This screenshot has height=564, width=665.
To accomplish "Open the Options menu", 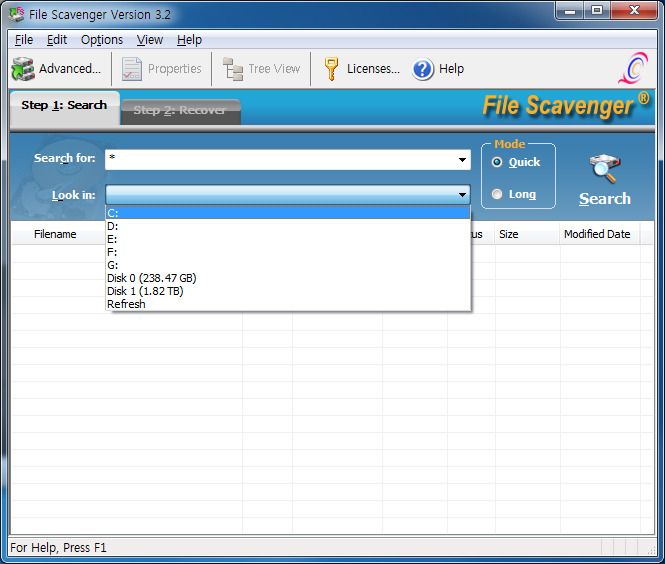I will 102,40.
